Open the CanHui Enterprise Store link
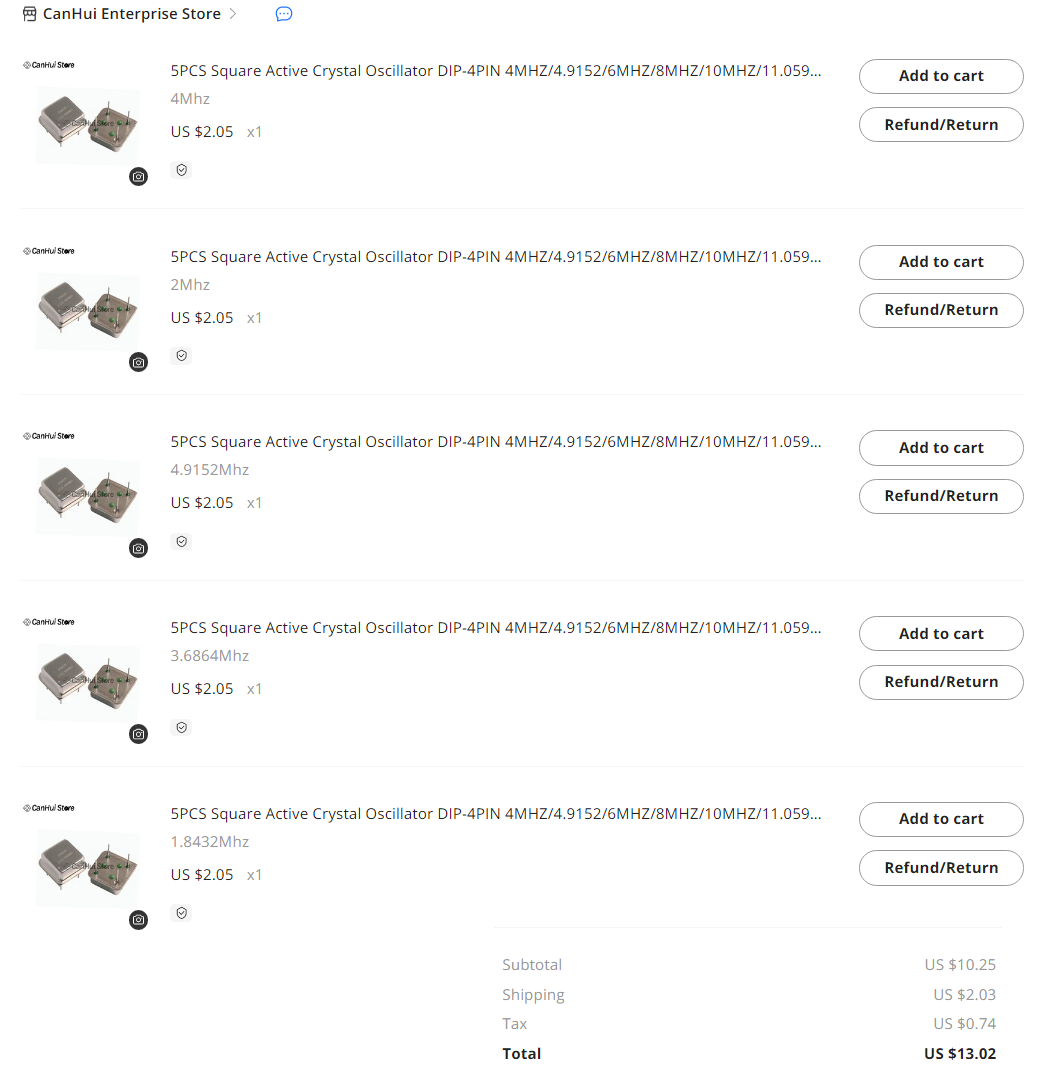Viewport: 1046px width, 1088px height. click(131, 14)
